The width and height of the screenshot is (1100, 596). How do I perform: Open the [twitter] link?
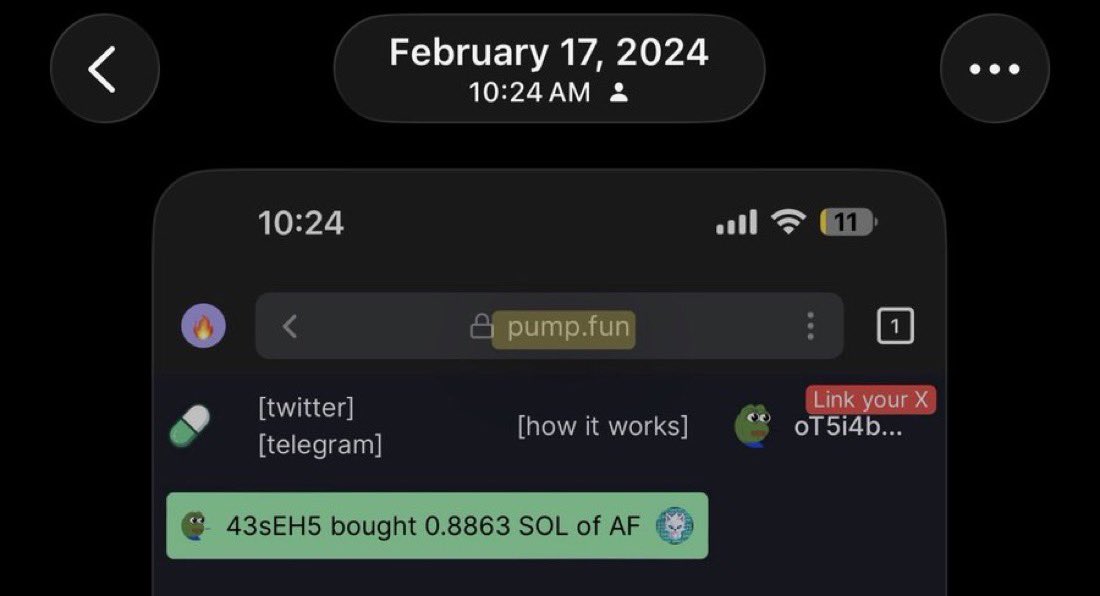[x=306, y=407]
